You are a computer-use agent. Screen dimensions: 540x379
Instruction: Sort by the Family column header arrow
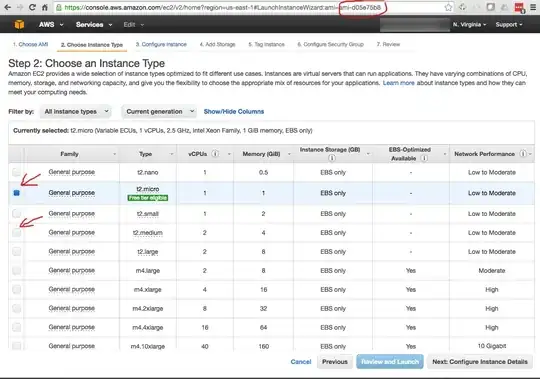point(115,154)
